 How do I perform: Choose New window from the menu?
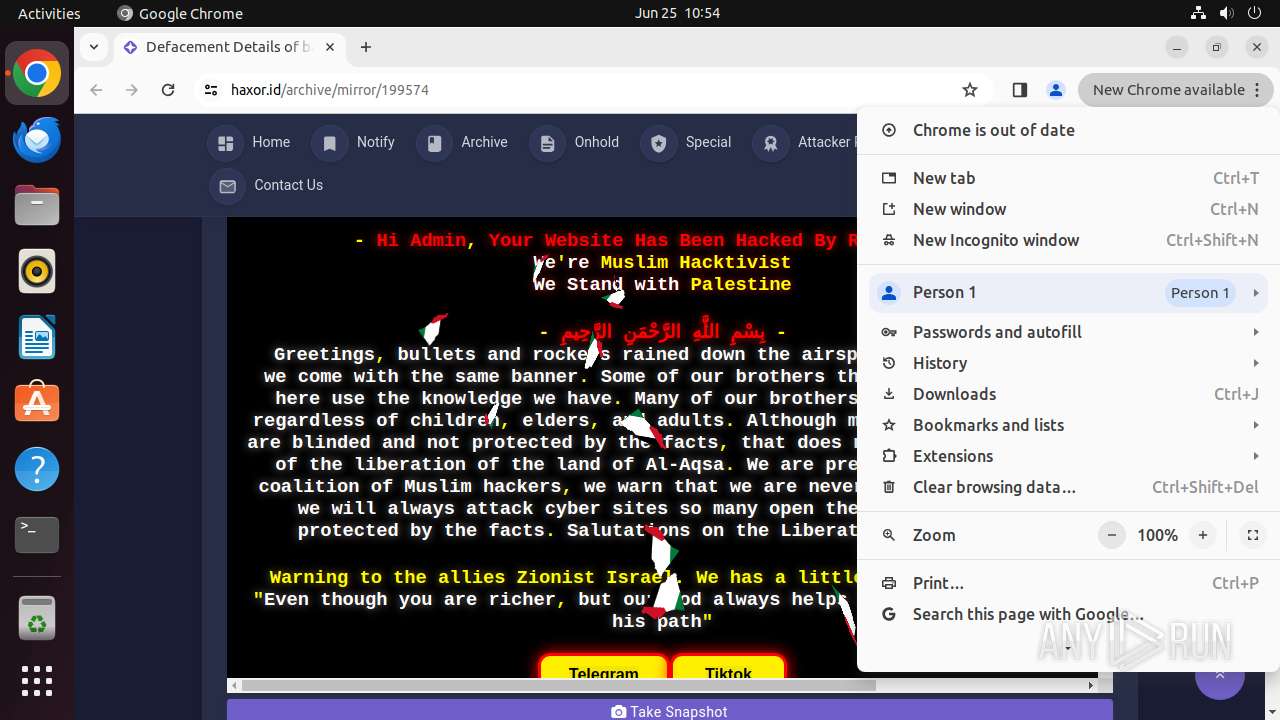[x=1068, y=209]
